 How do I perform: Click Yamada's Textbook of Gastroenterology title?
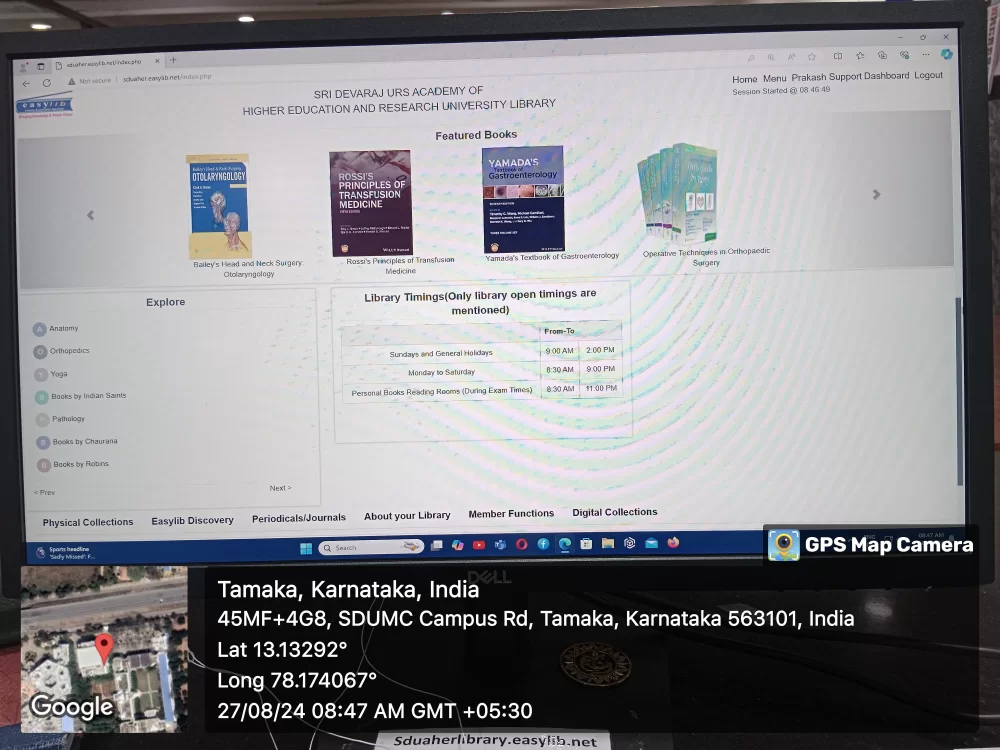click(552, 256)
